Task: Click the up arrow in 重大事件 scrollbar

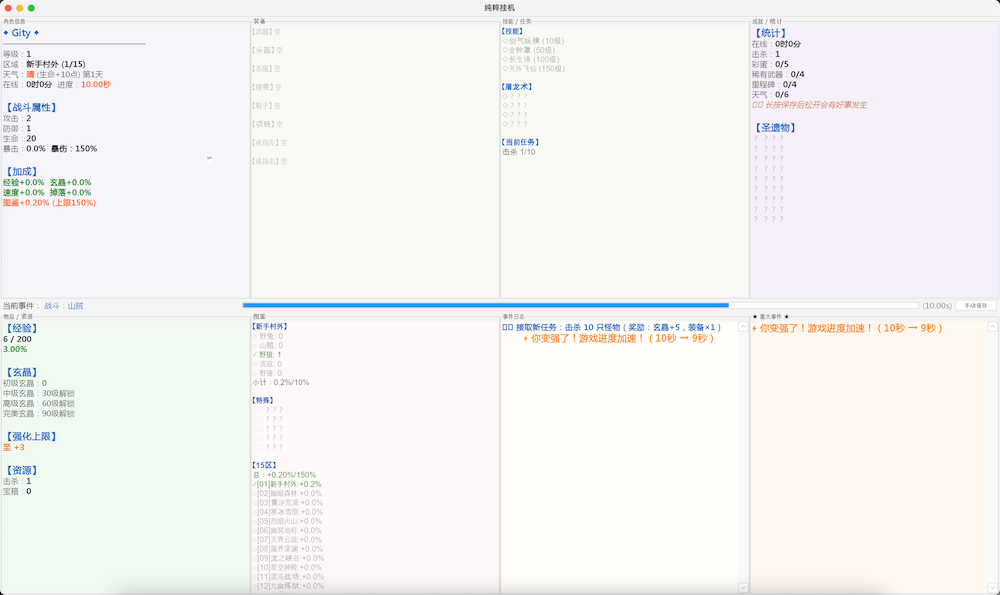Action: pyautogui.click(x=992, y=327)
